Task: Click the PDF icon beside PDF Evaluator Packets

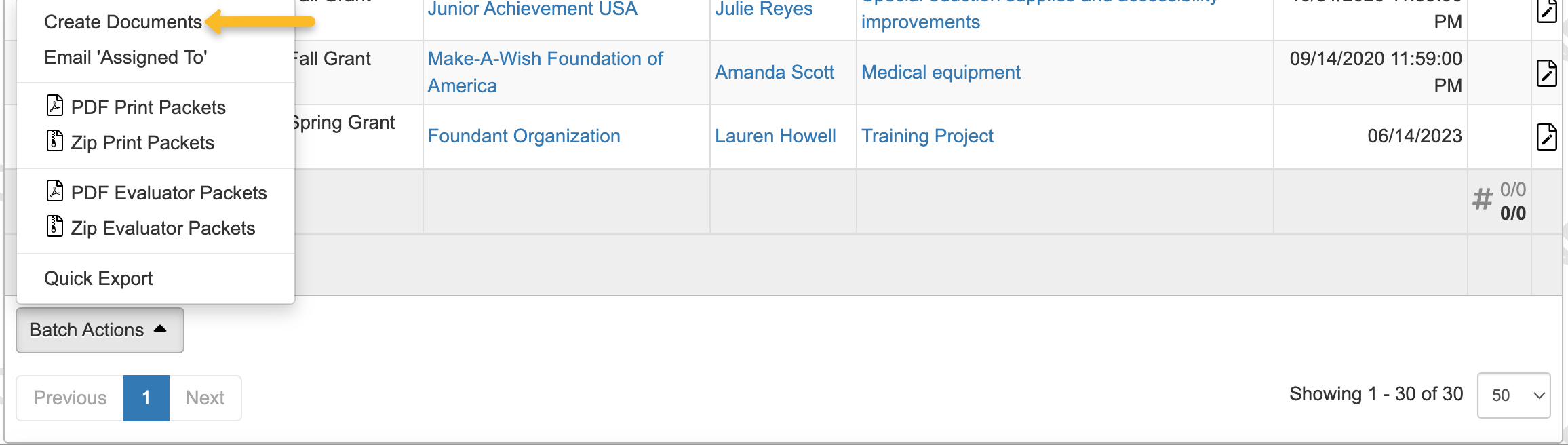Action: pyautogui.click(x=55, y=191)
